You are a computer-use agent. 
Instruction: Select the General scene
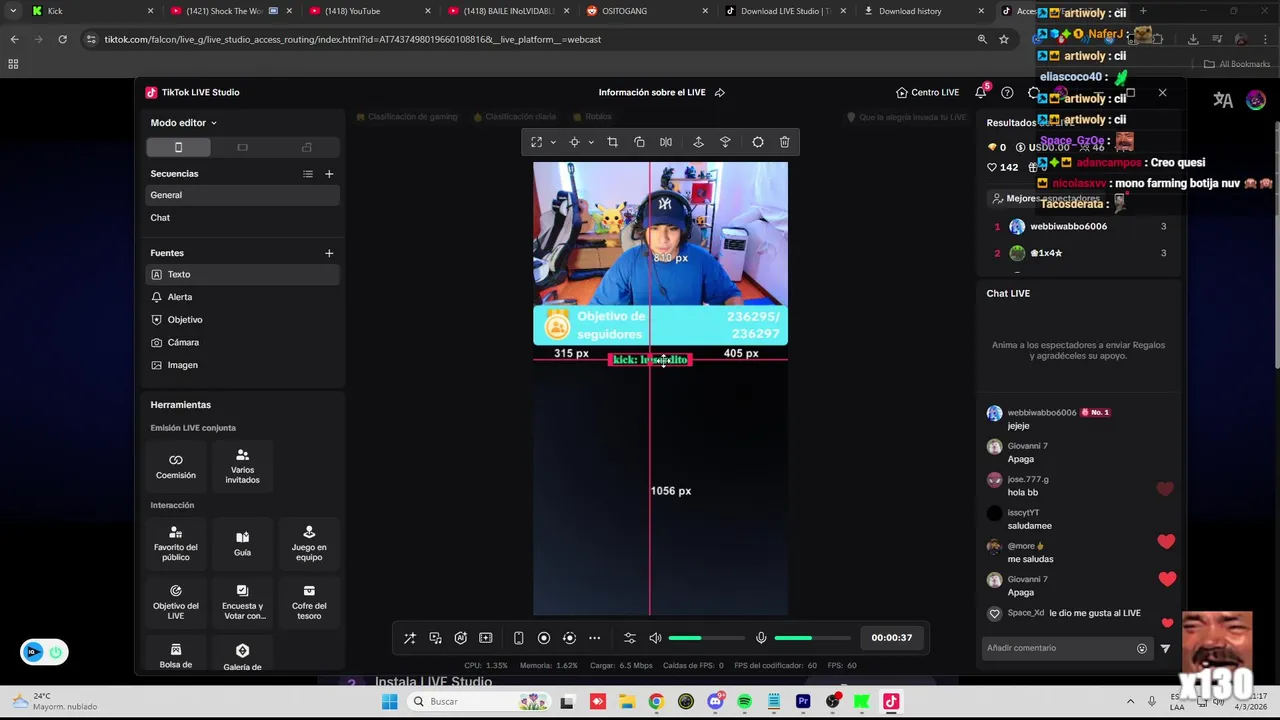click(243, 195)
